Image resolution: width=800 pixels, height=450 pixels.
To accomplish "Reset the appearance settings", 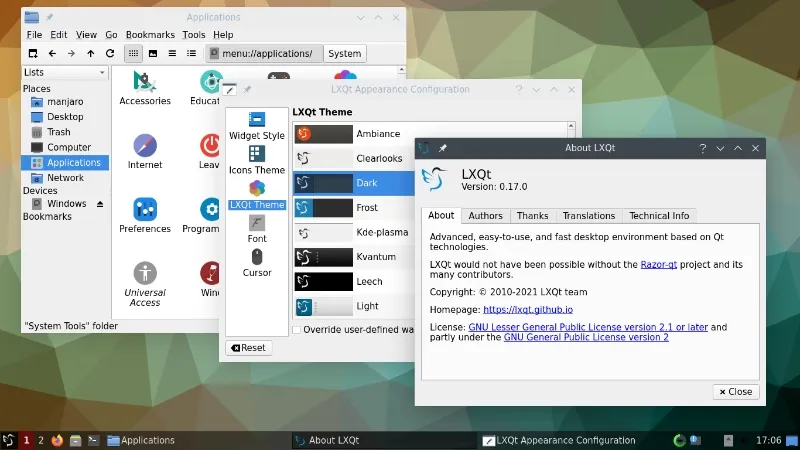I will [x=248, y=348].
